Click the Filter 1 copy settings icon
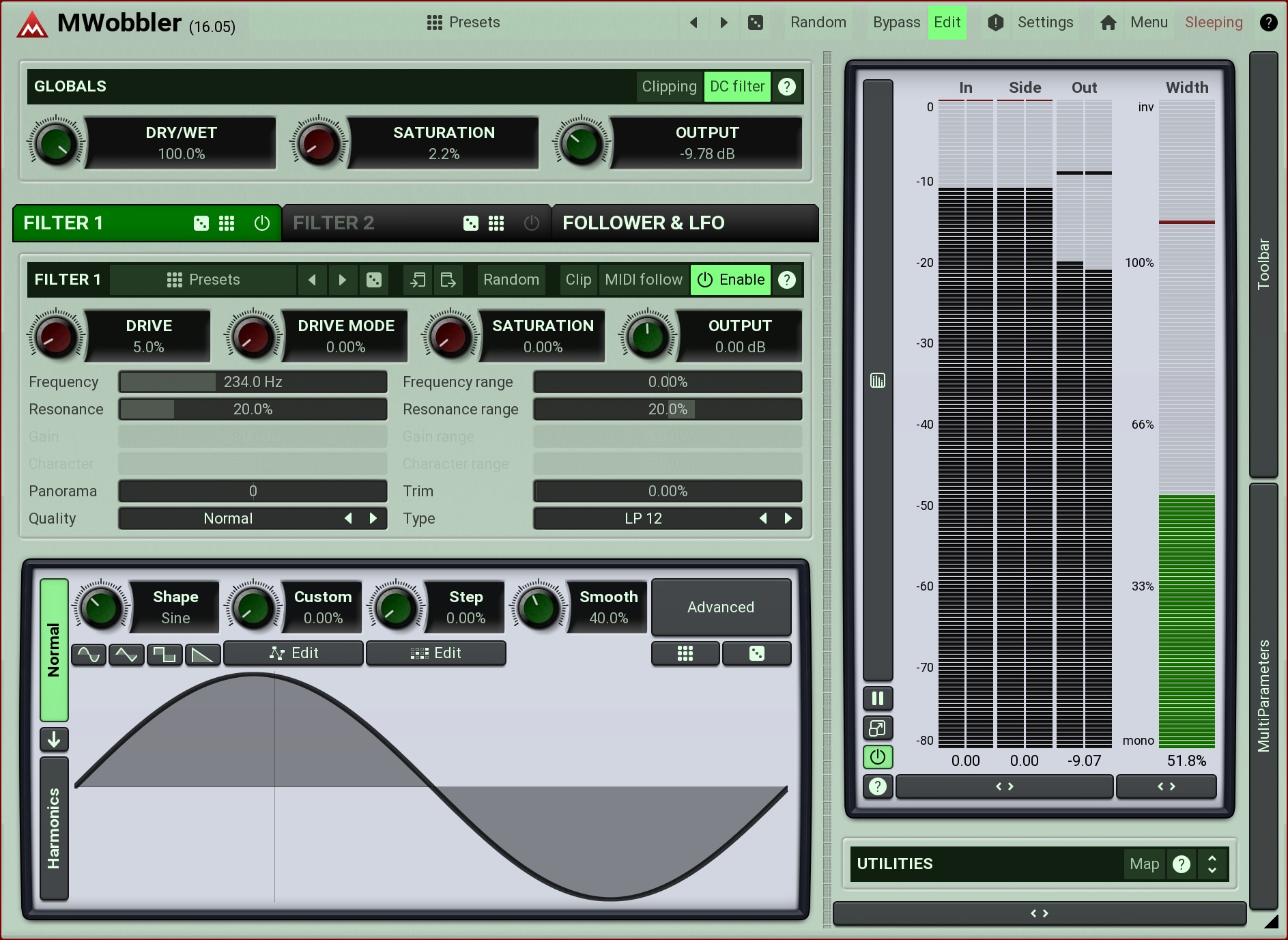The height and width of the screenshot is (940, 1288). point(418,280)
